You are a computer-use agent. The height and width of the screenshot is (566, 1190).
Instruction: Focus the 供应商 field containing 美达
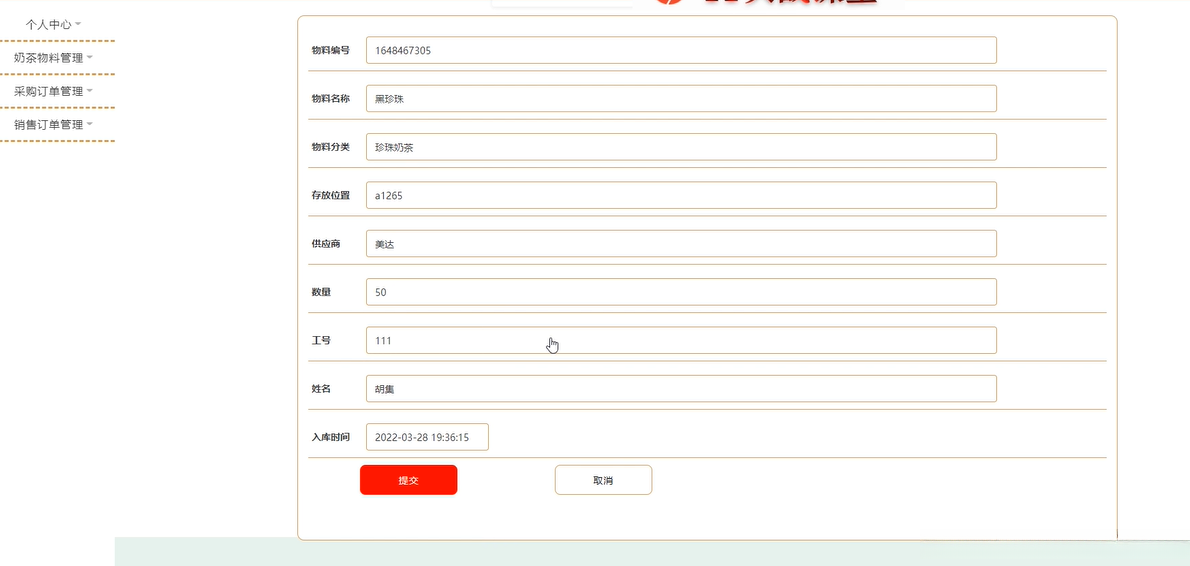(681, 244)
